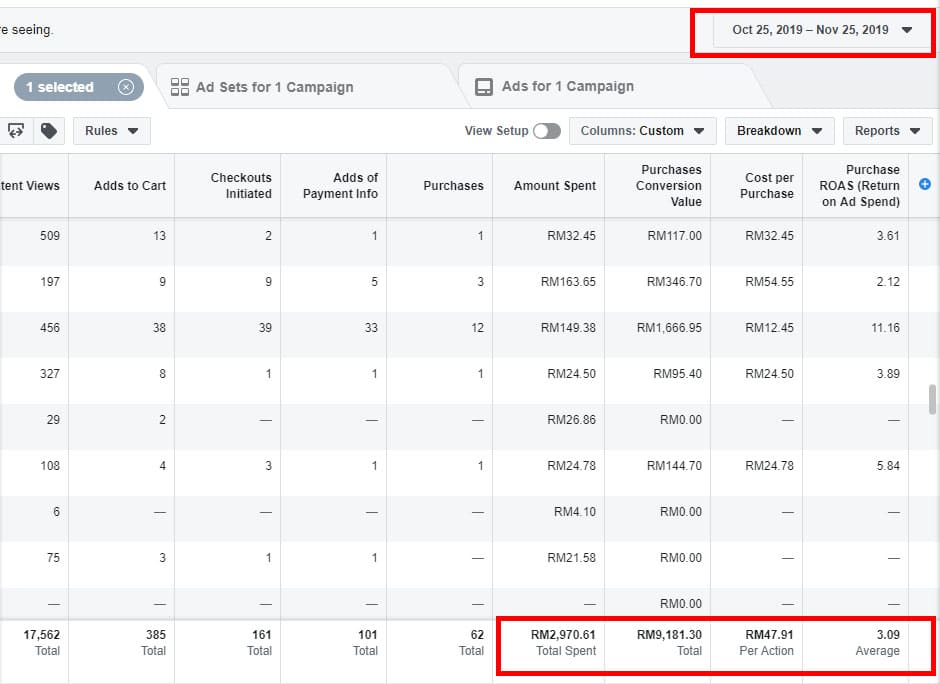This screenshot has height=684, width=940.
Task: Click the Adds to Cart column header
Action: coord(130,186)
